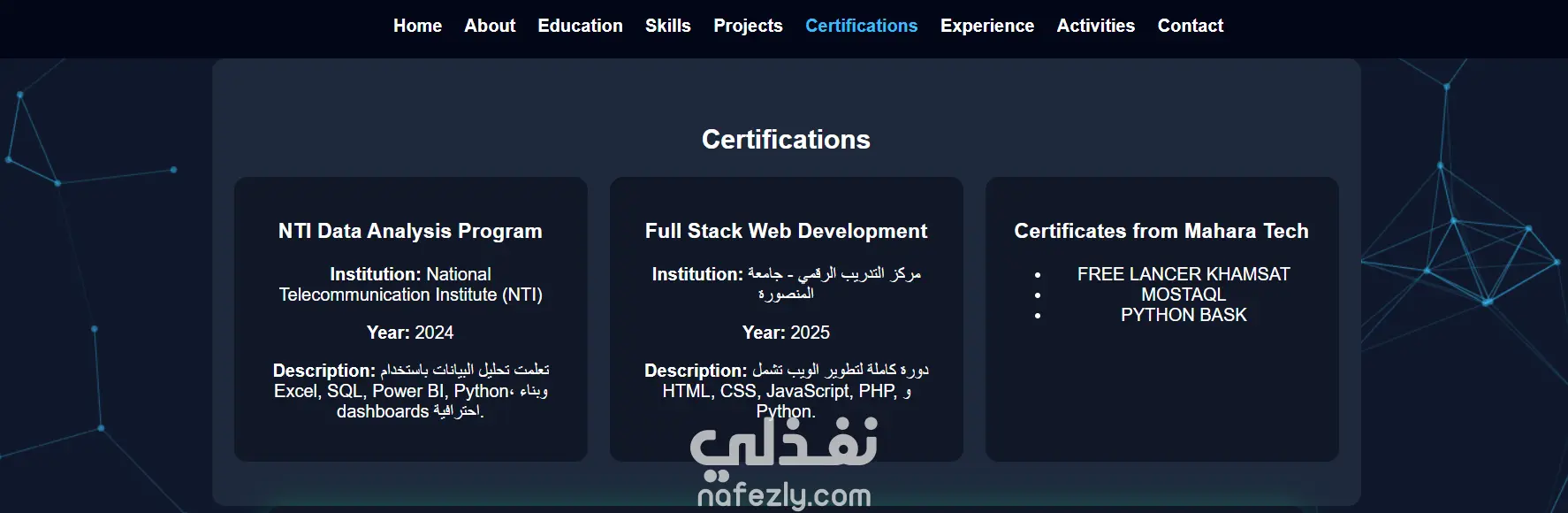Select the NTI Data Analysis Program title
This screenshot has width=1568, height=513.
click(x=410, y=231)
